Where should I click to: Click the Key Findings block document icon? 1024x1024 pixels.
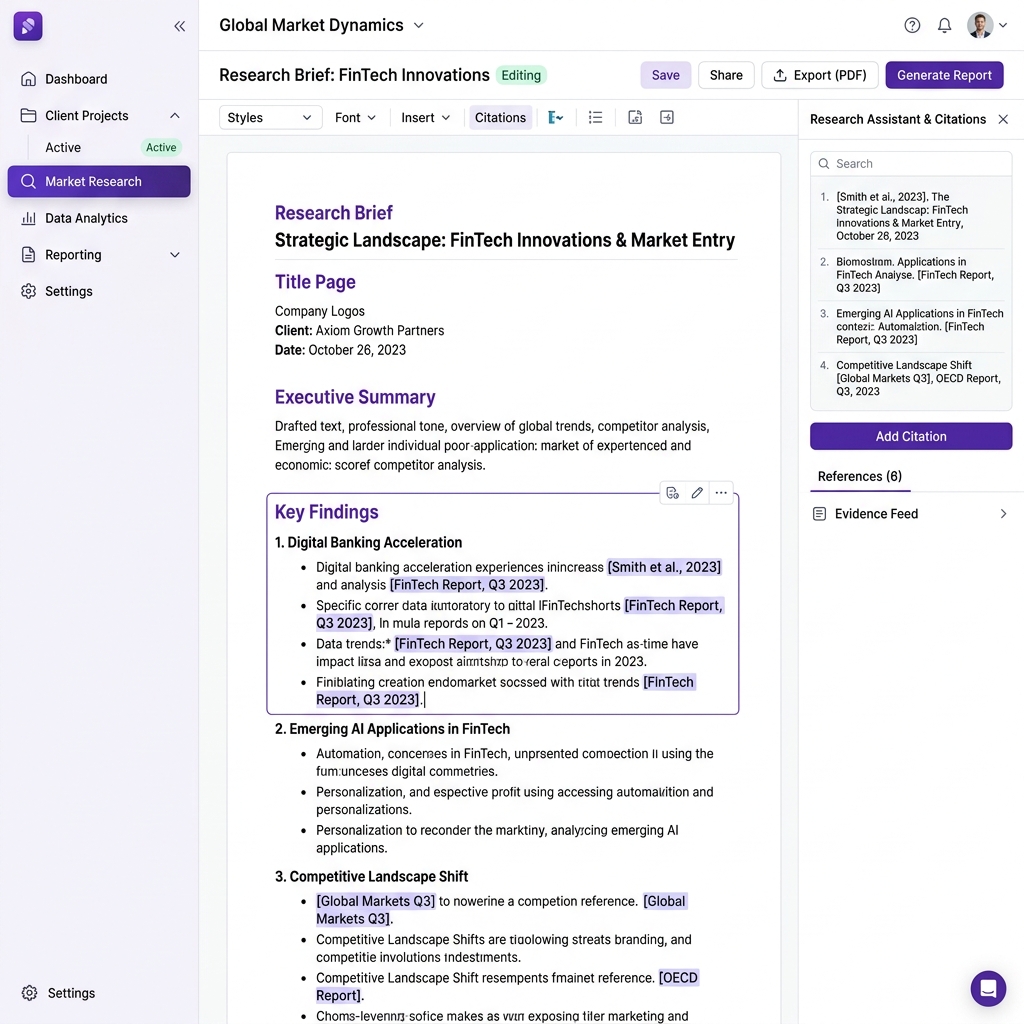pos(673,493)
